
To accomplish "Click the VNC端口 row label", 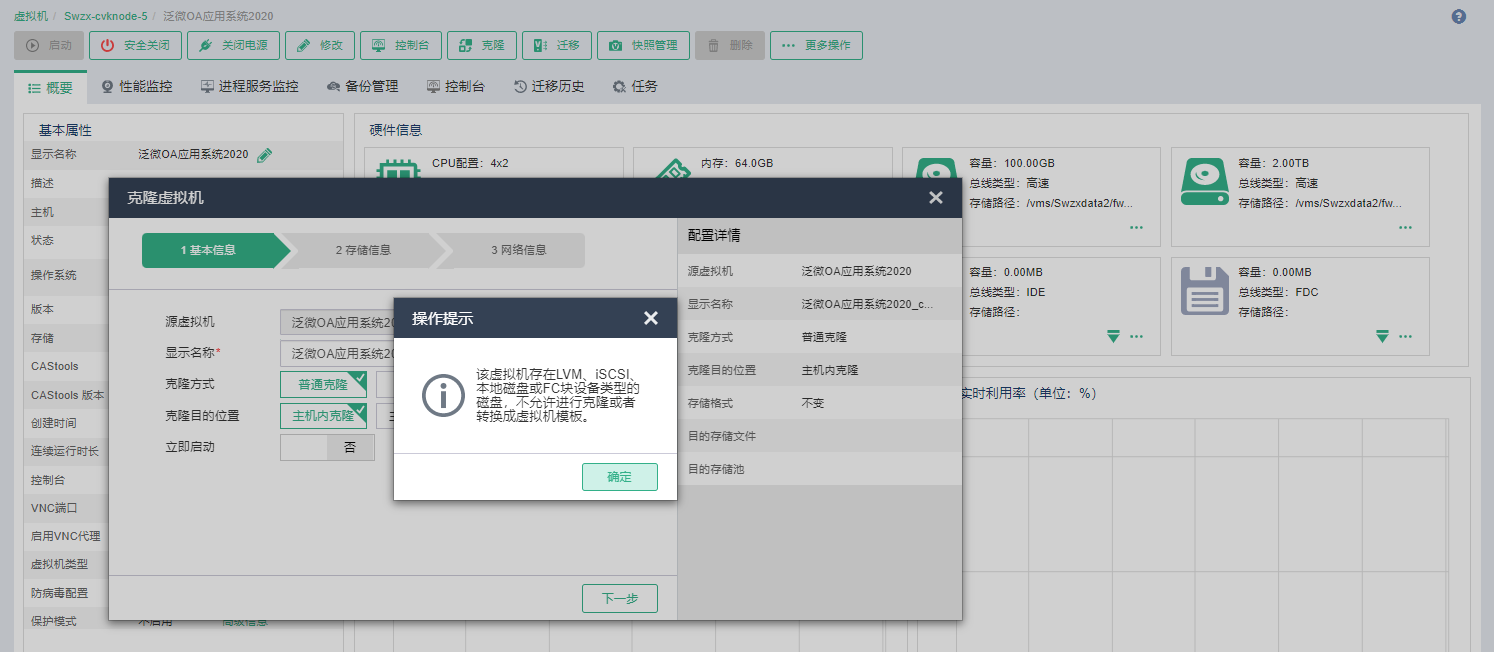I will pos(54,508).
